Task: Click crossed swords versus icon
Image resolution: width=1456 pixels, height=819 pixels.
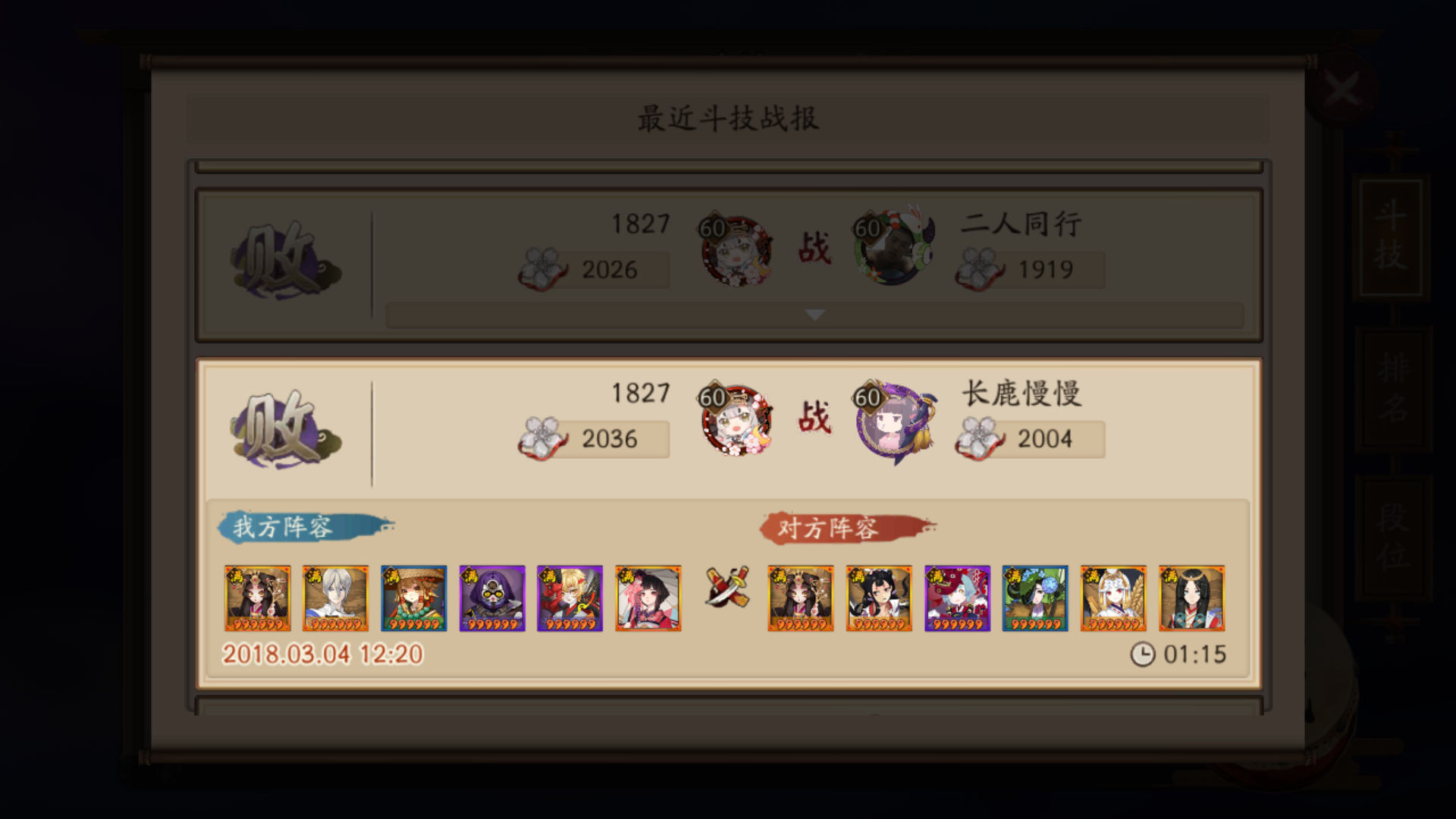Action: 726,588
